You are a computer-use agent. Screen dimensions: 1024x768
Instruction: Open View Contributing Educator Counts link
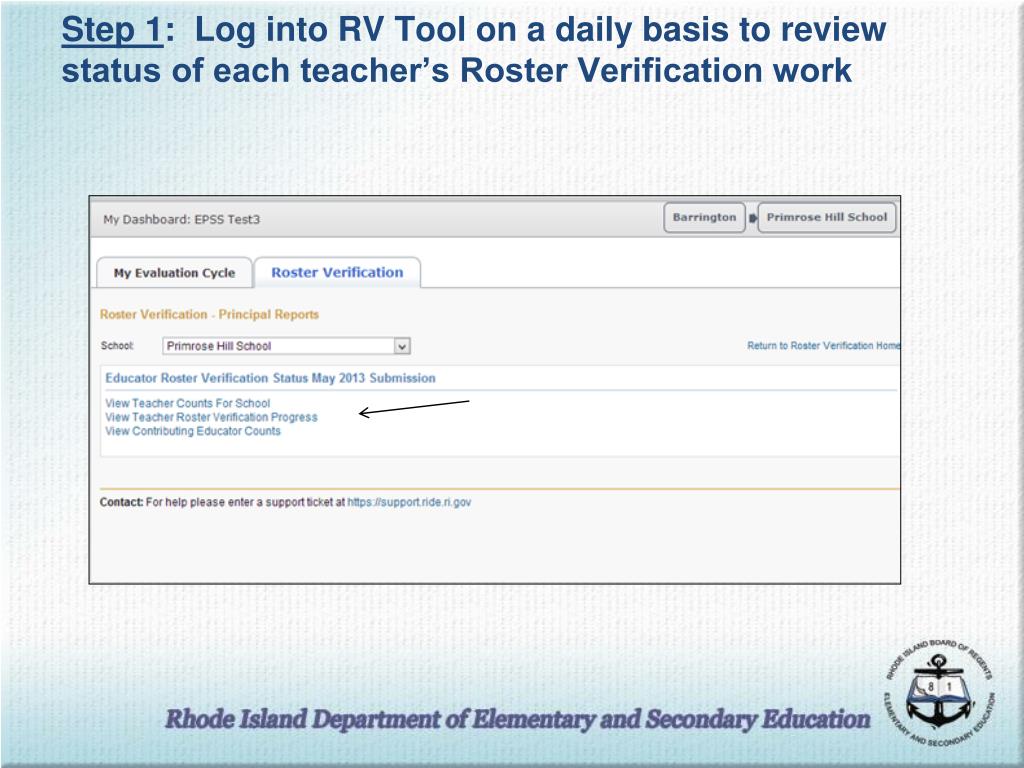pyautogui.click(x=193, y=431)
